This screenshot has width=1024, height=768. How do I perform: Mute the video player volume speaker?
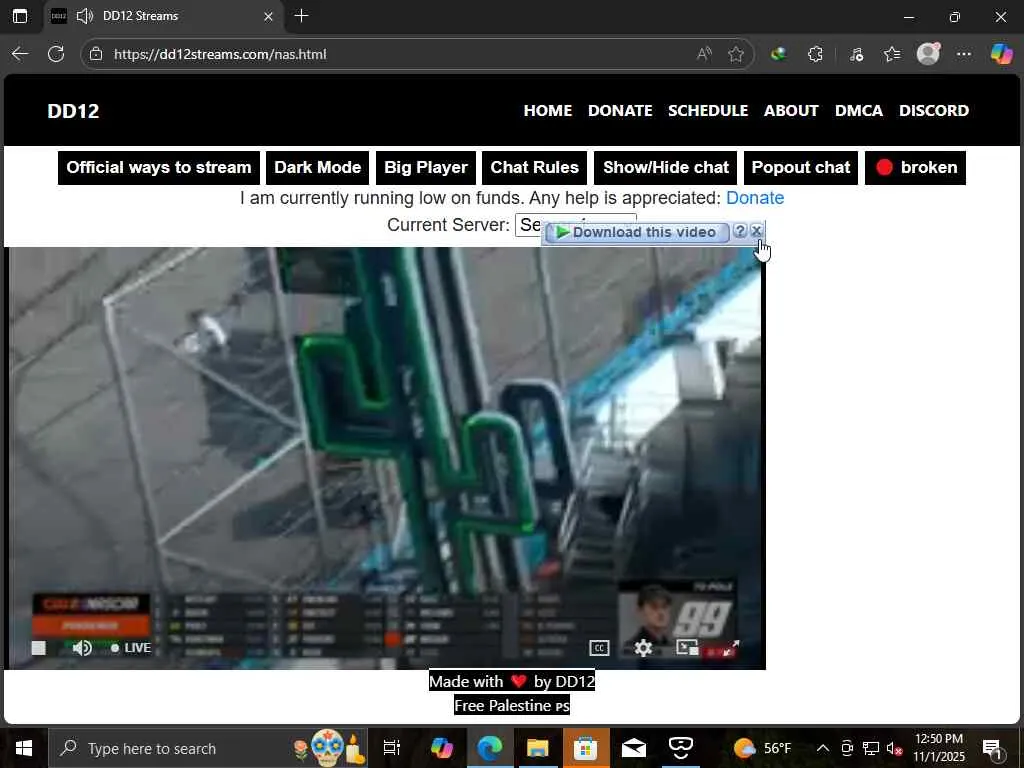(x=82, y=647)
